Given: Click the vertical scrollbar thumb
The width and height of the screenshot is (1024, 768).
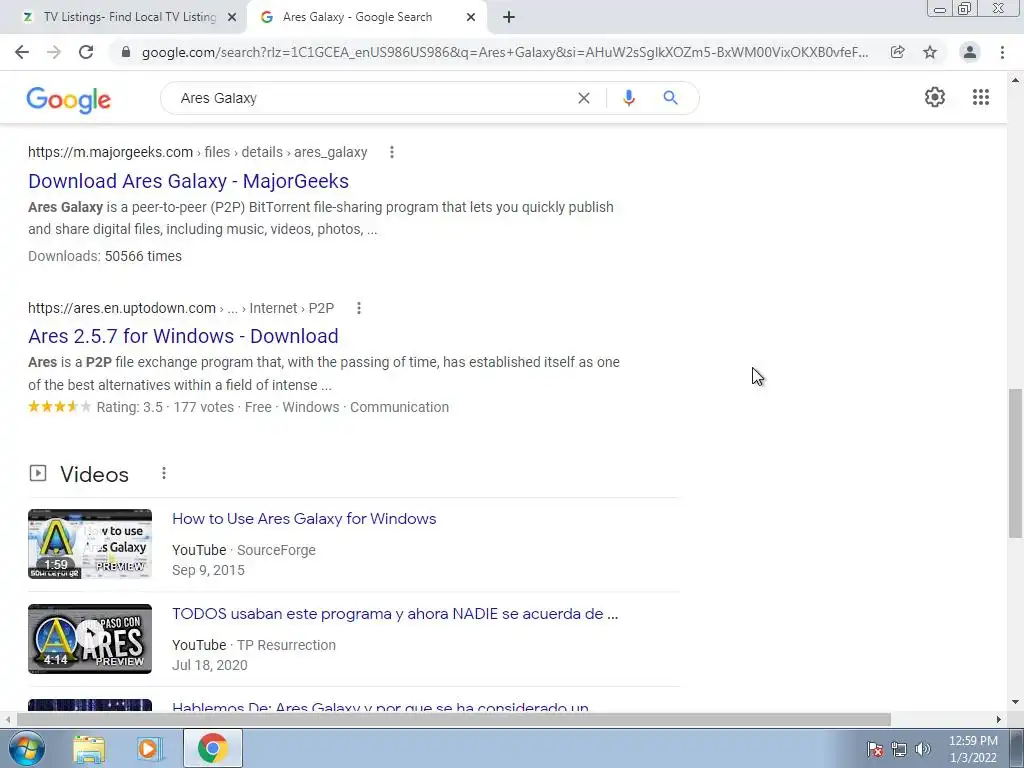Looking at the screenshot, I should 1014,463.
